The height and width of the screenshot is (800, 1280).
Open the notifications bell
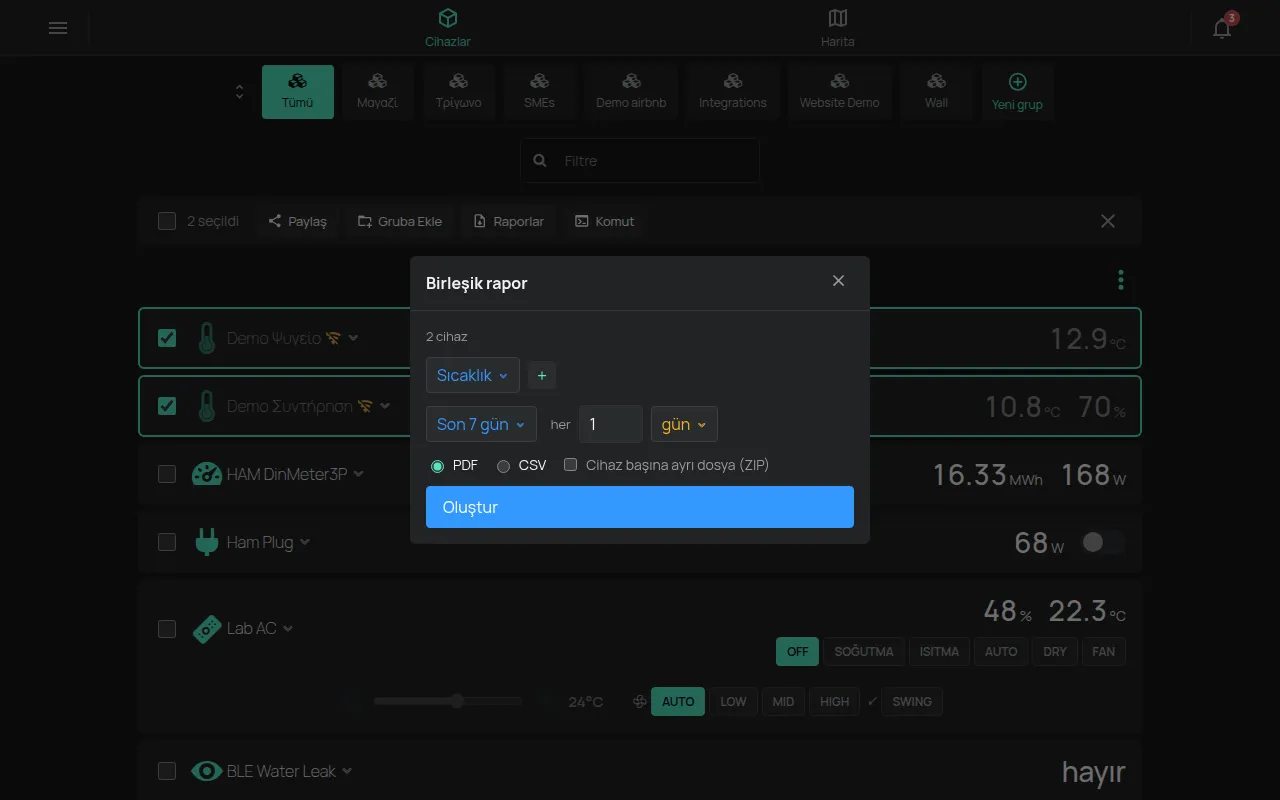1222,28
